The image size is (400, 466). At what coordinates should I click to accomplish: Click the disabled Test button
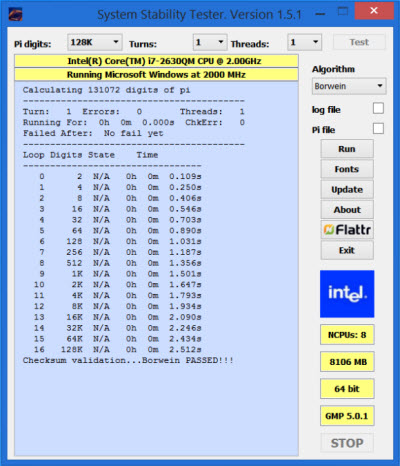[x=359, y=42]
